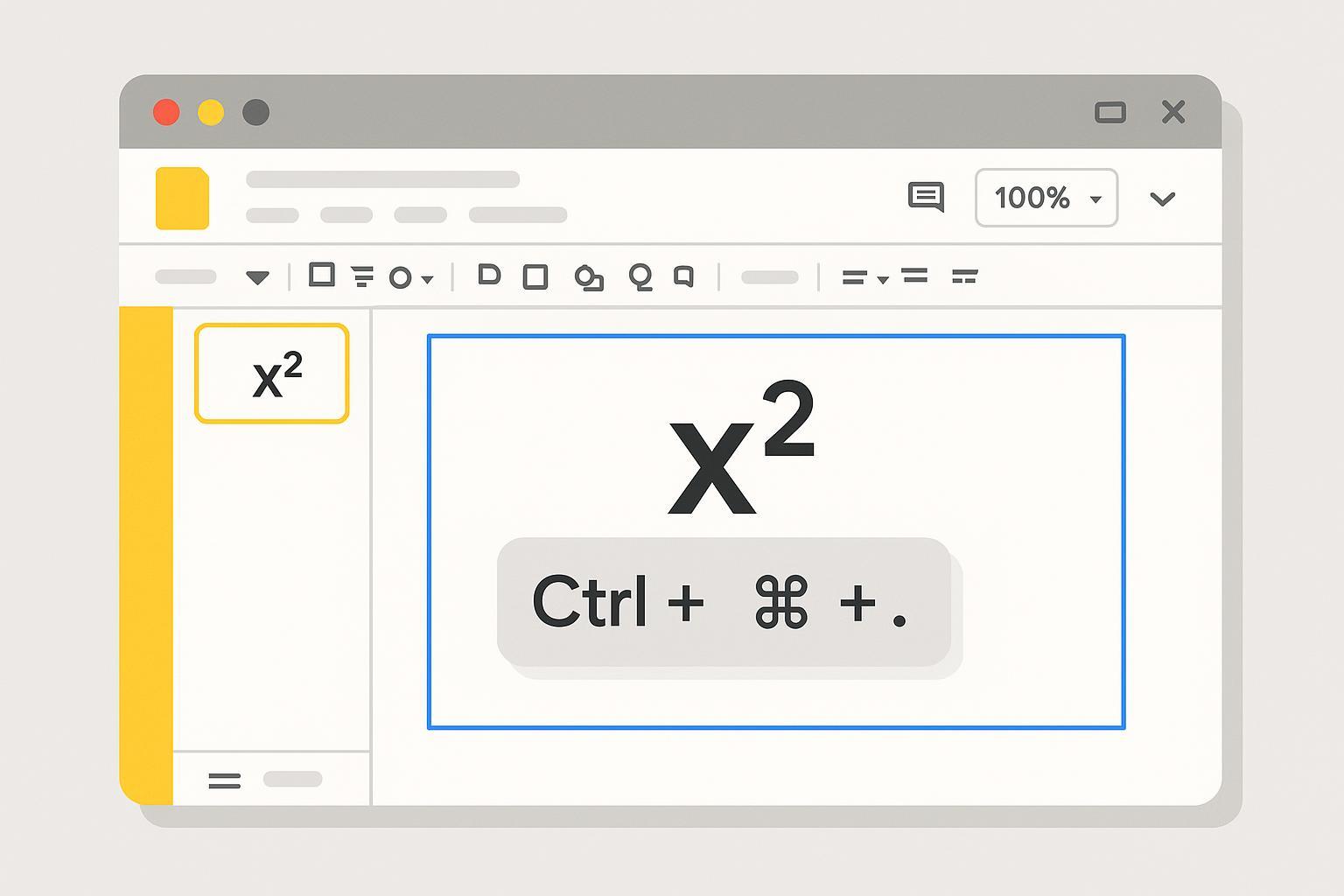Click the toolbar speech bubble comment icon
The image size is (1344, 896).
click(683, 277)
